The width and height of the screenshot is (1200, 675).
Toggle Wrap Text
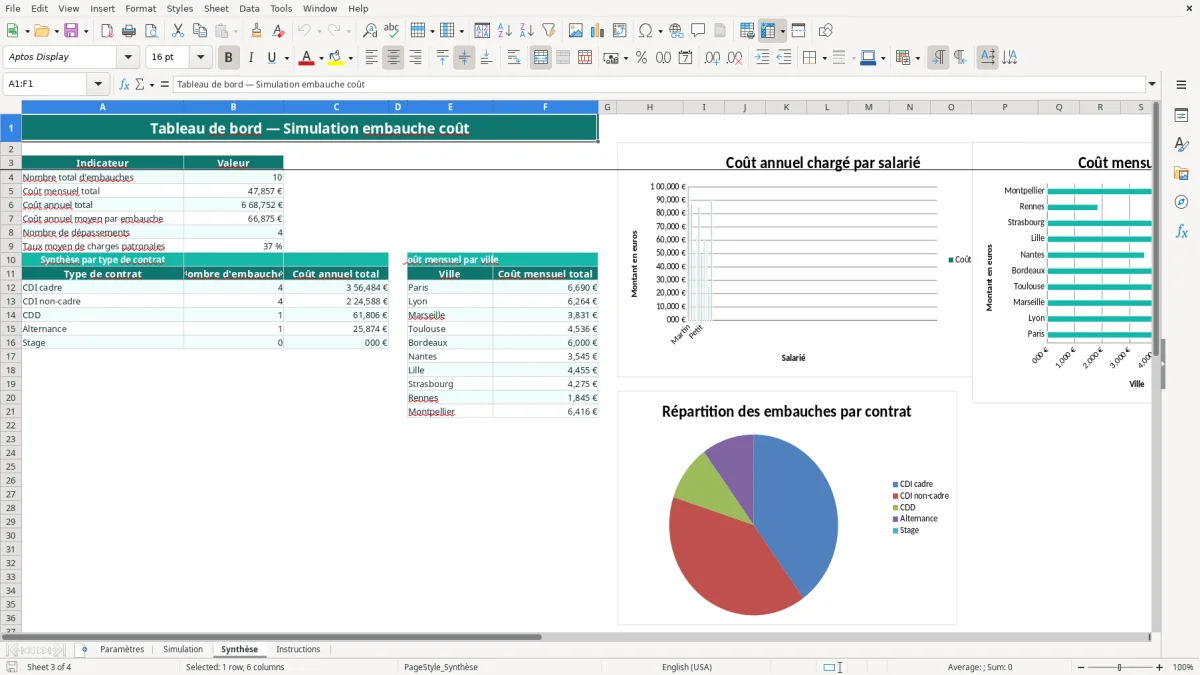[514, 58]
